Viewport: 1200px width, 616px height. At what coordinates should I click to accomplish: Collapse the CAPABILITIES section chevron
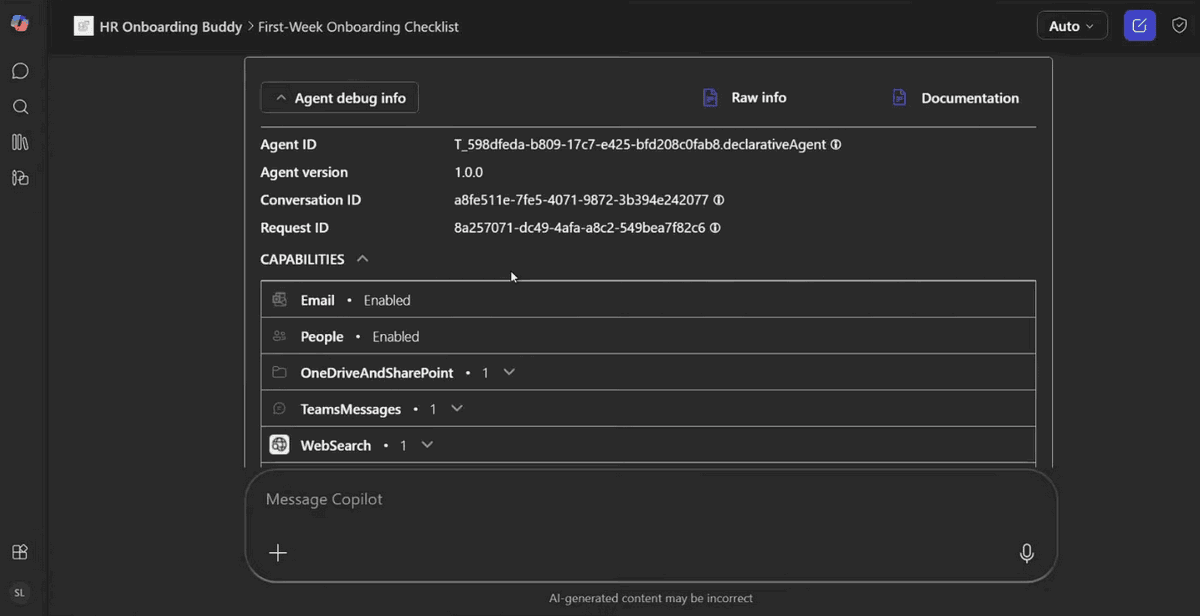pos(363,259)
